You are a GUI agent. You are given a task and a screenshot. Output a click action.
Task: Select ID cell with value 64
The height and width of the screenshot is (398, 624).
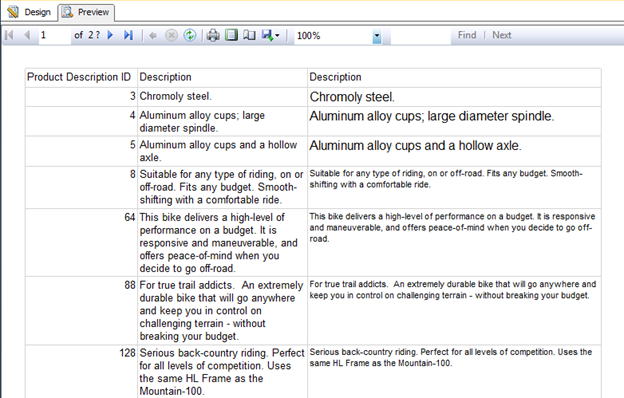point(81,242)
